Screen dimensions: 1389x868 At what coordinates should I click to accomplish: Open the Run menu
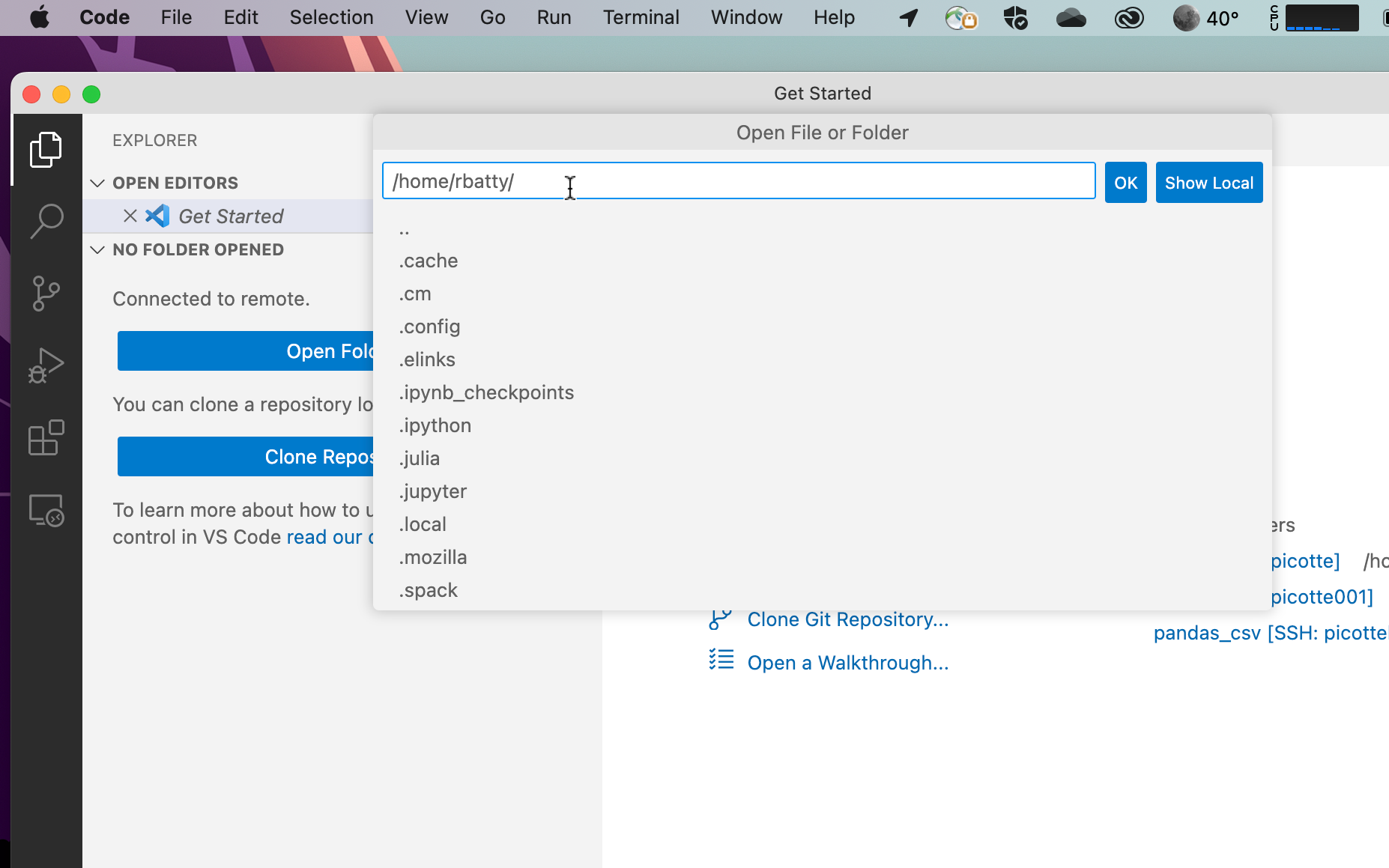554,17
